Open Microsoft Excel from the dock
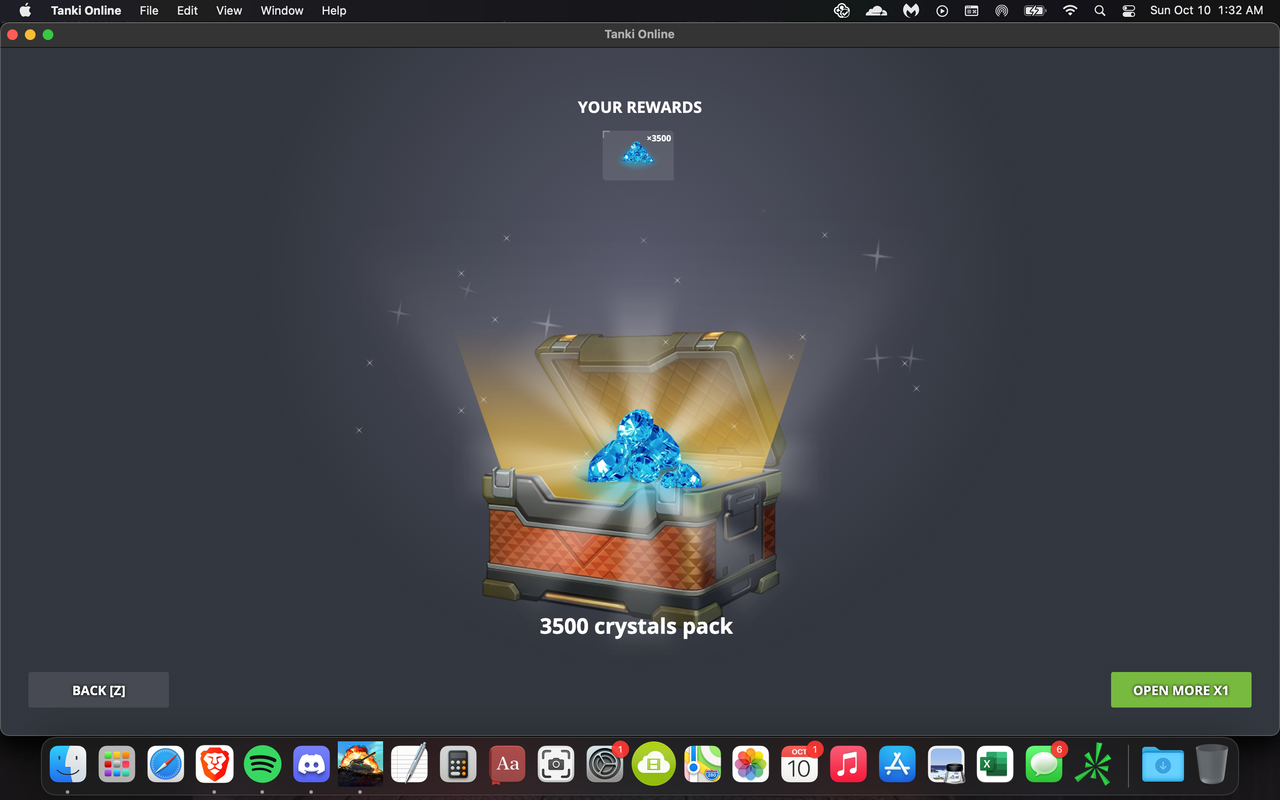1280x800 pixels. point(994,764)
